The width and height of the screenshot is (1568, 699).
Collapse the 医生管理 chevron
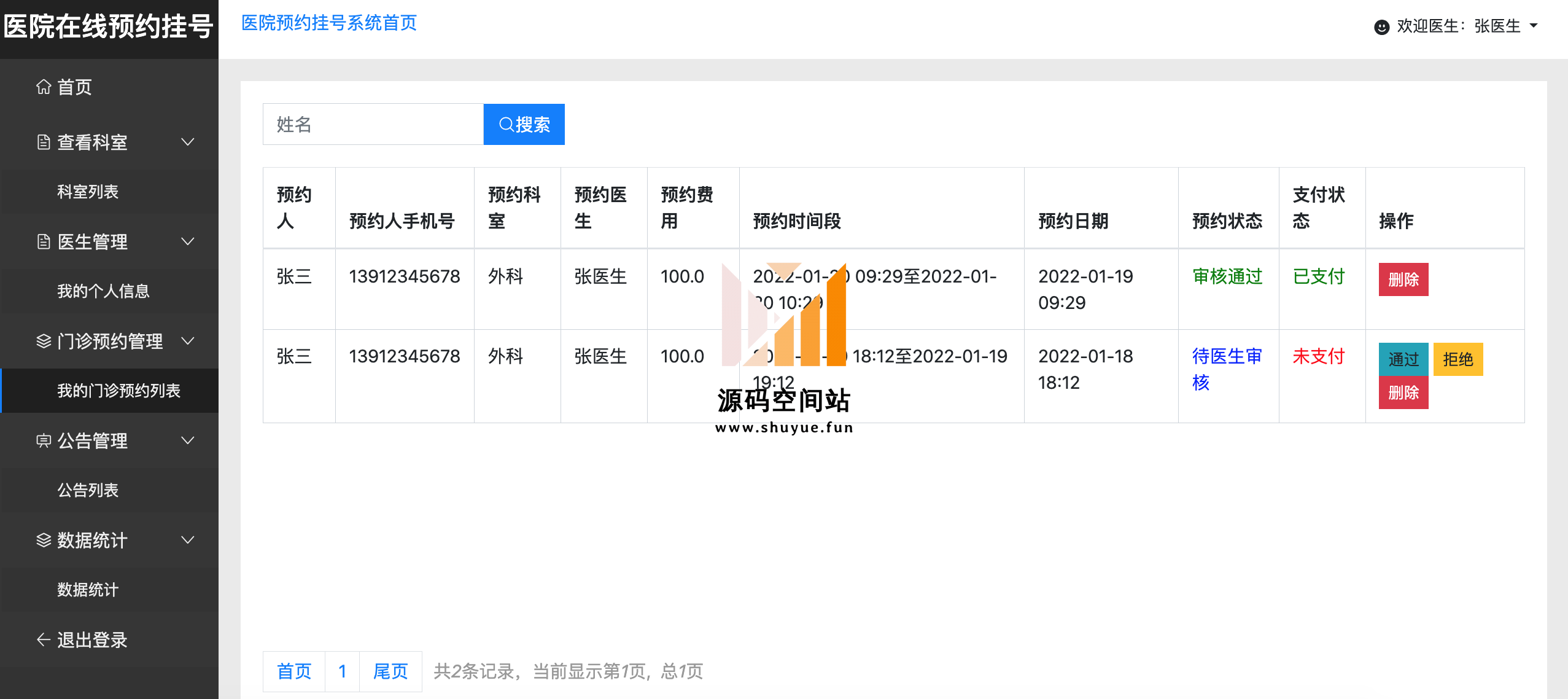pyautogui.click(x=188, y=241)
